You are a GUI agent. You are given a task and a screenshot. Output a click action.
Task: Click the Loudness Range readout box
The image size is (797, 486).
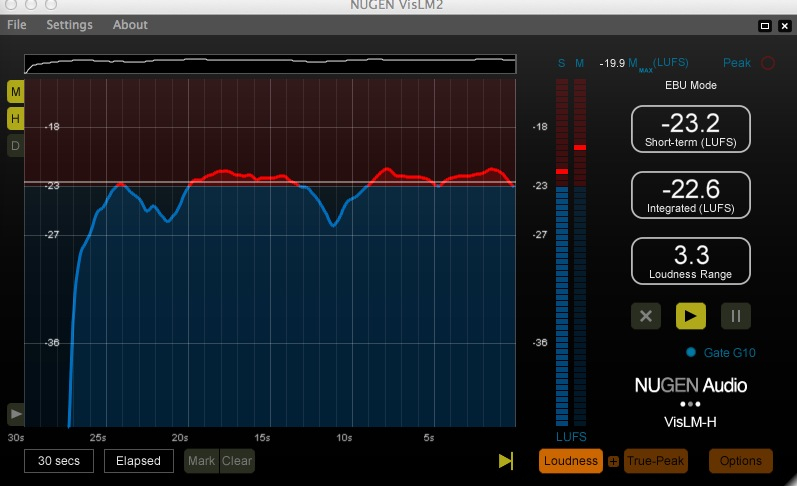coord(691,261)
